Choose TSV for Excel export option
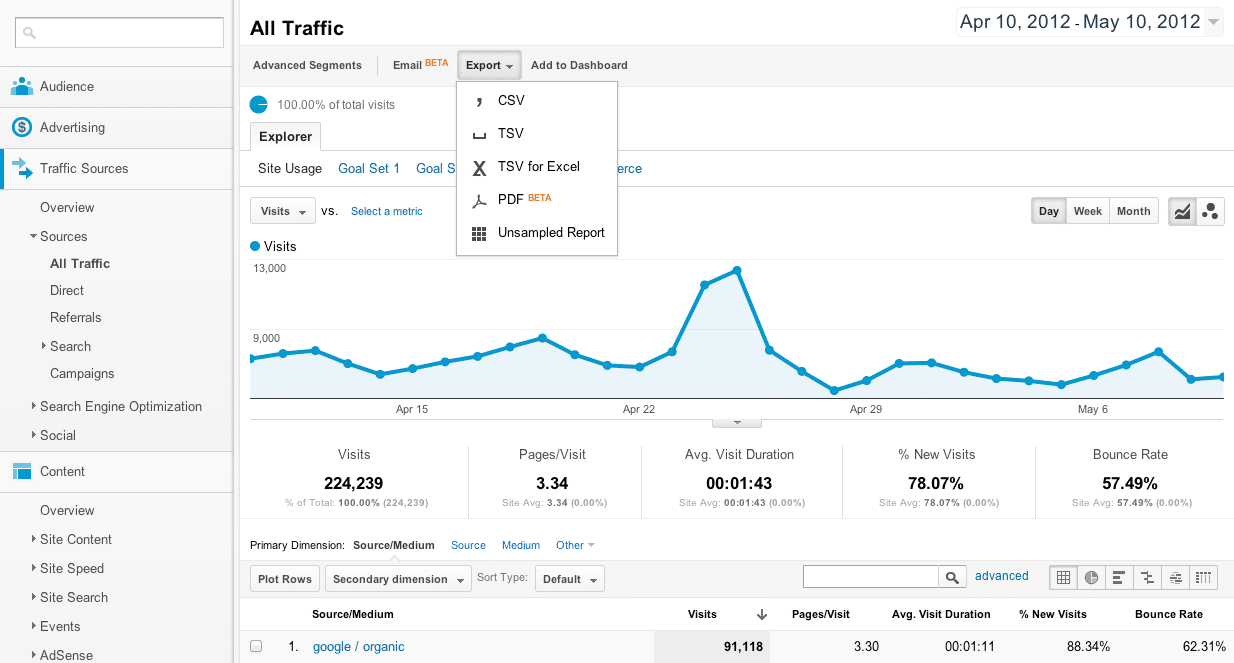This screenshot has width=1234, height=663. pyautogui.click(x=538, y=166)
